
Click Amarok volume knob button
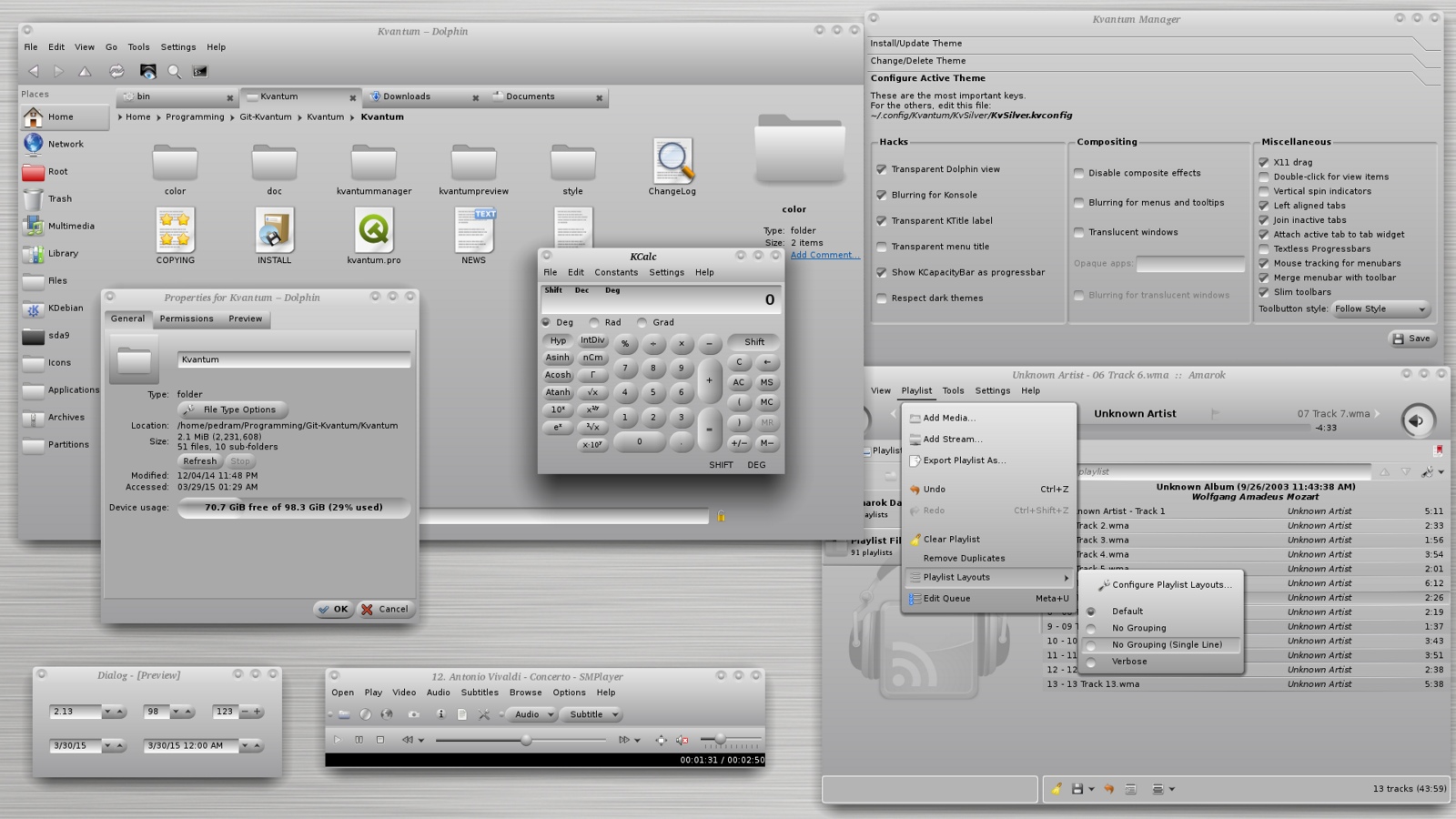[1417, 420]
